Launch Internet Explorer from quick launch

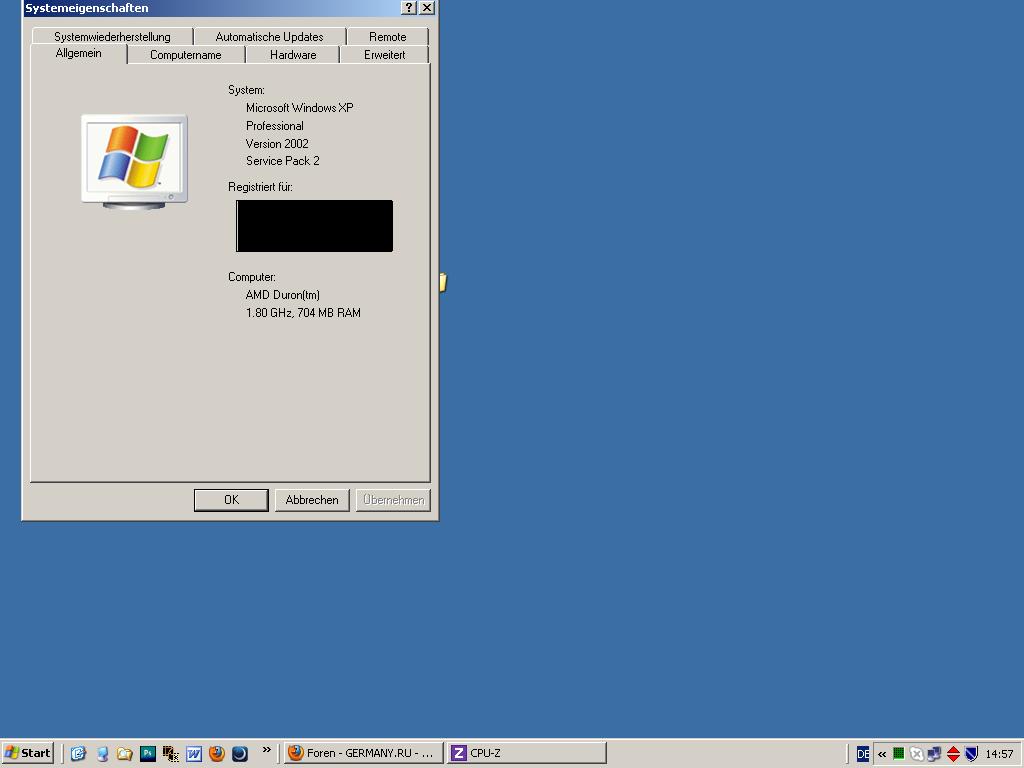pyautogui.click(x=78, y=754)
